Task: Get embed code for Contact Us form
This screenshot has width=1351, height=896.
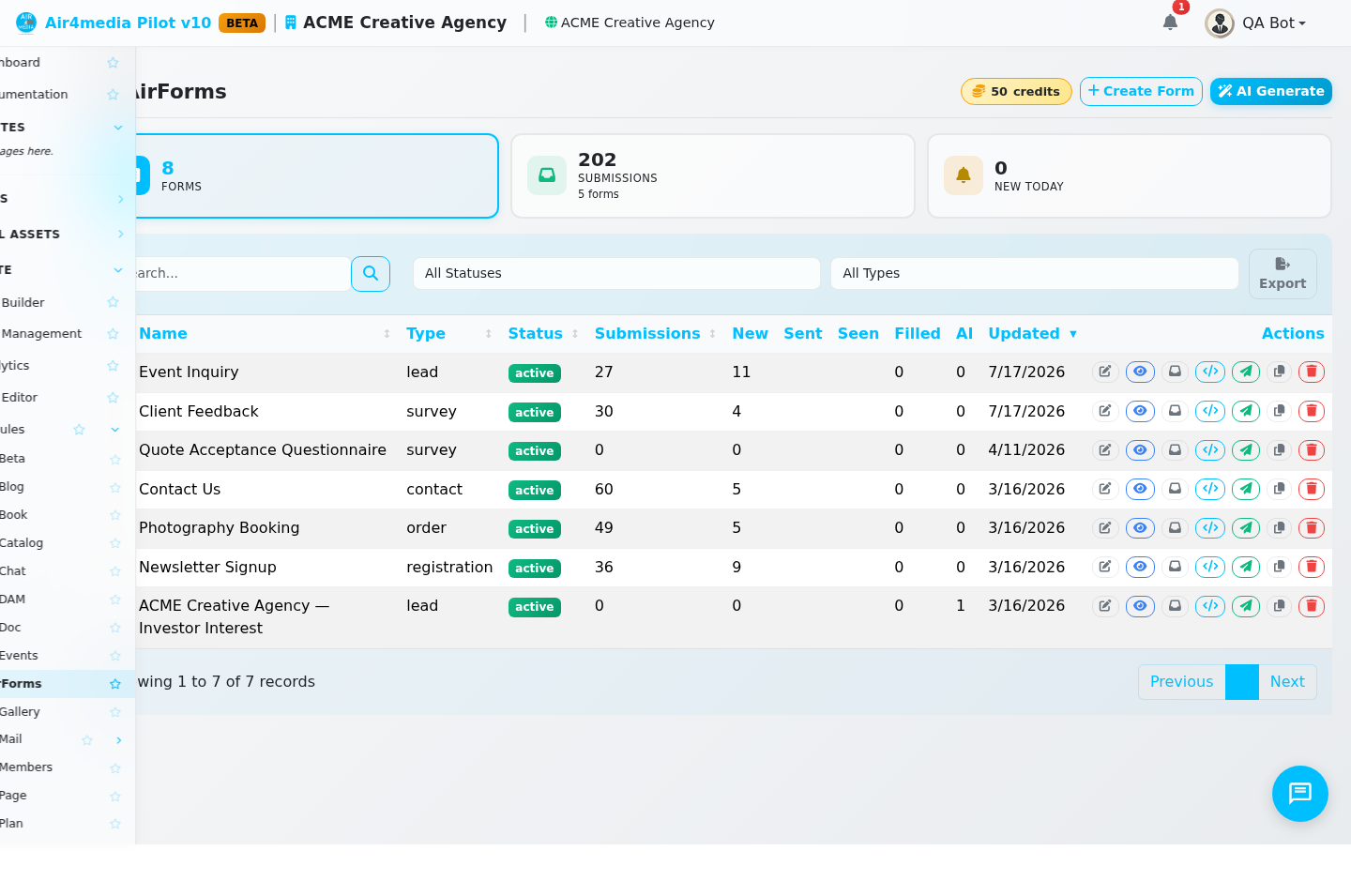Action: 1210,489
